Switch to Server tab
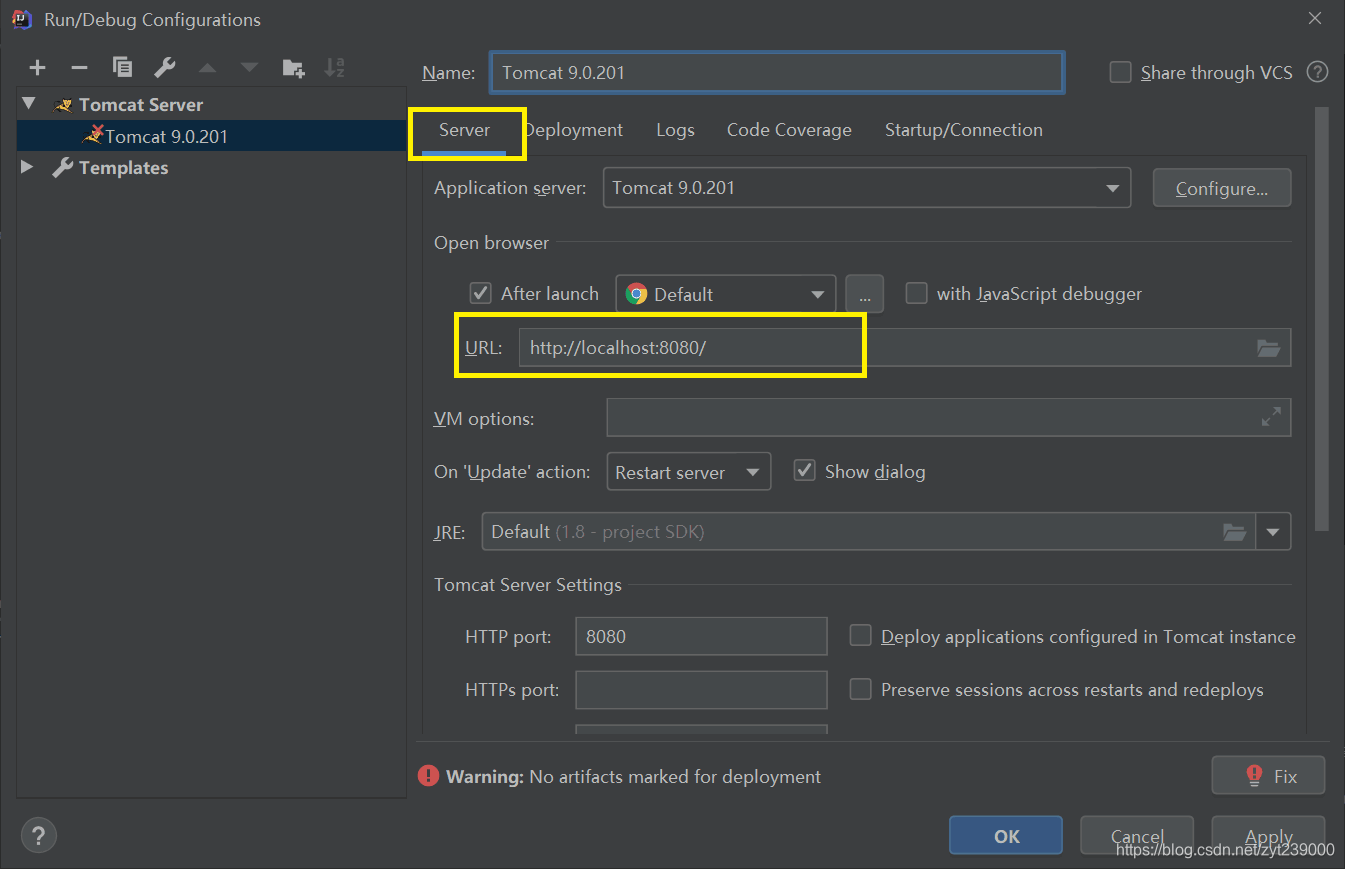The image size is (1345, 869). click(465, 130)
